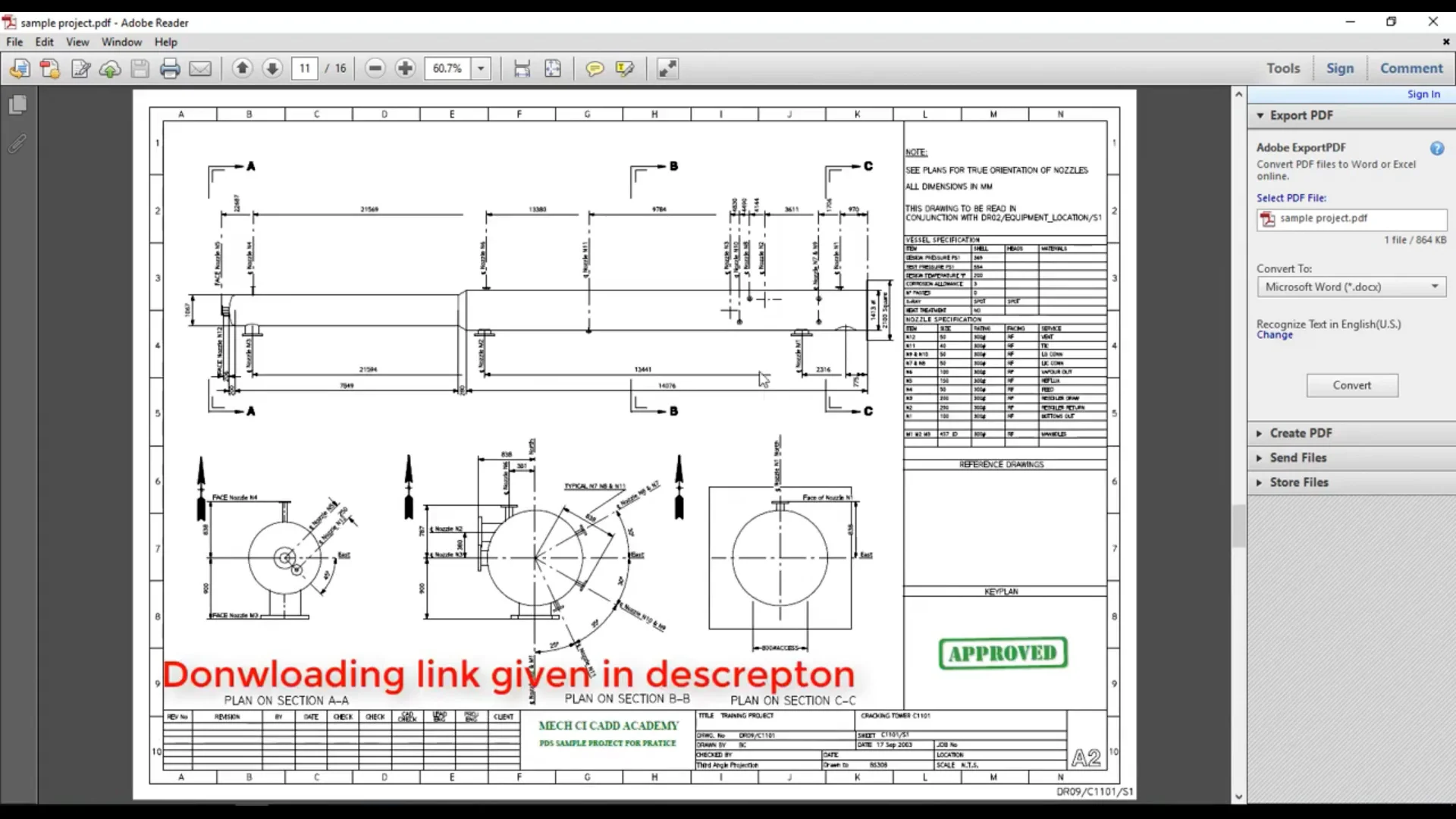The width and height of the screenshot is (1456, 819).
Task: Open a file using the Open icon
Action: pyautogui.click(x=19, y=68)
